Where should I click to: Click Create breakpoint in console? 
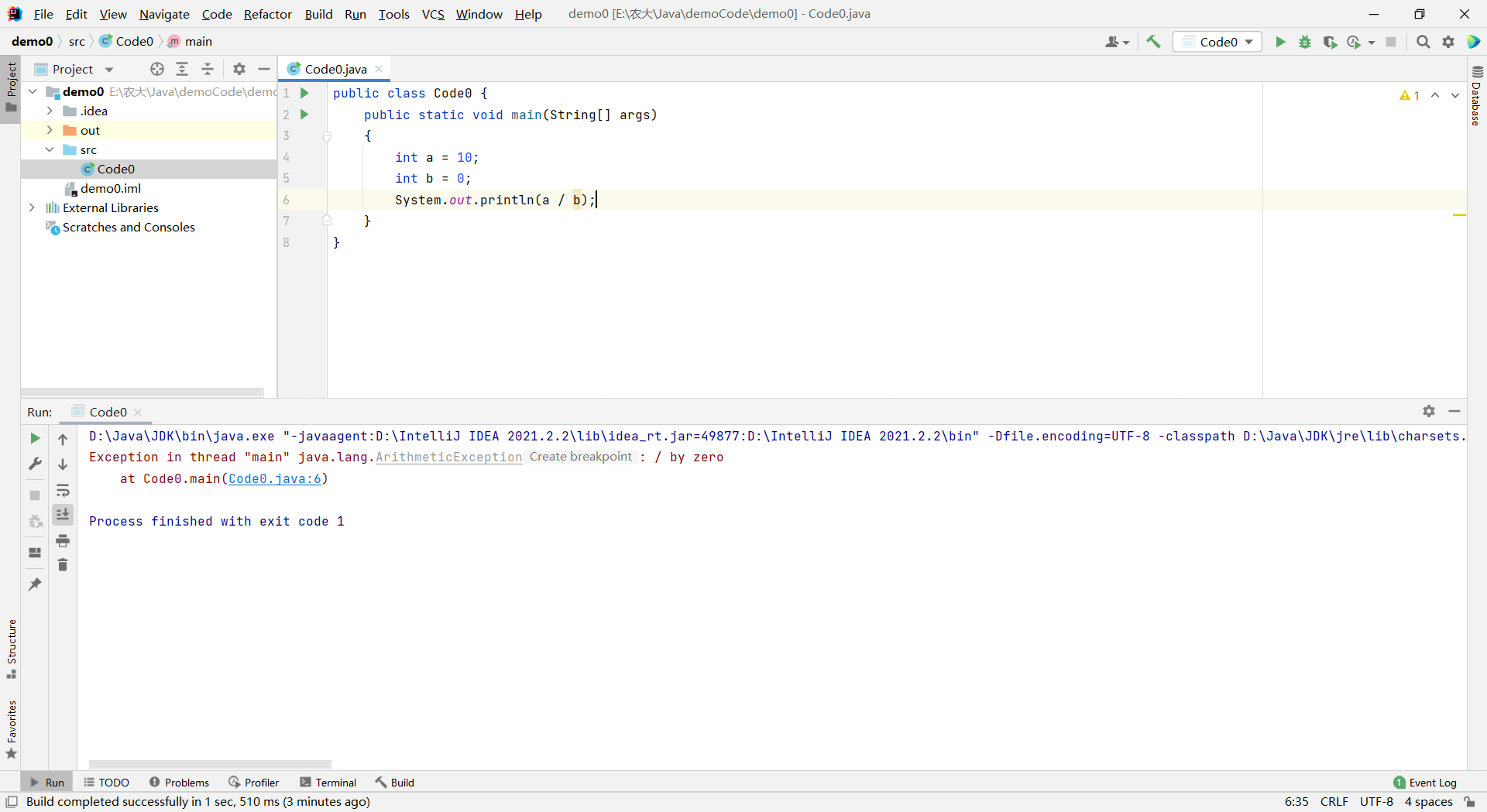pyautogui.click(x=581, y=457)
